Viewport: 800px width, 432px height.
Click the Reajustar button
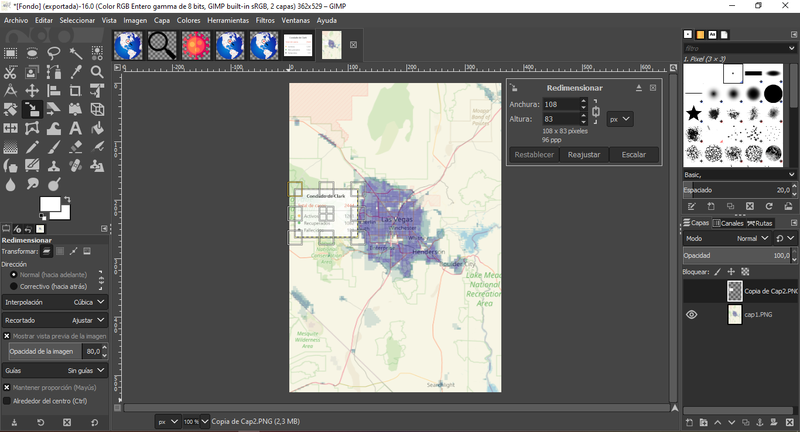click(x=584, y=155)
